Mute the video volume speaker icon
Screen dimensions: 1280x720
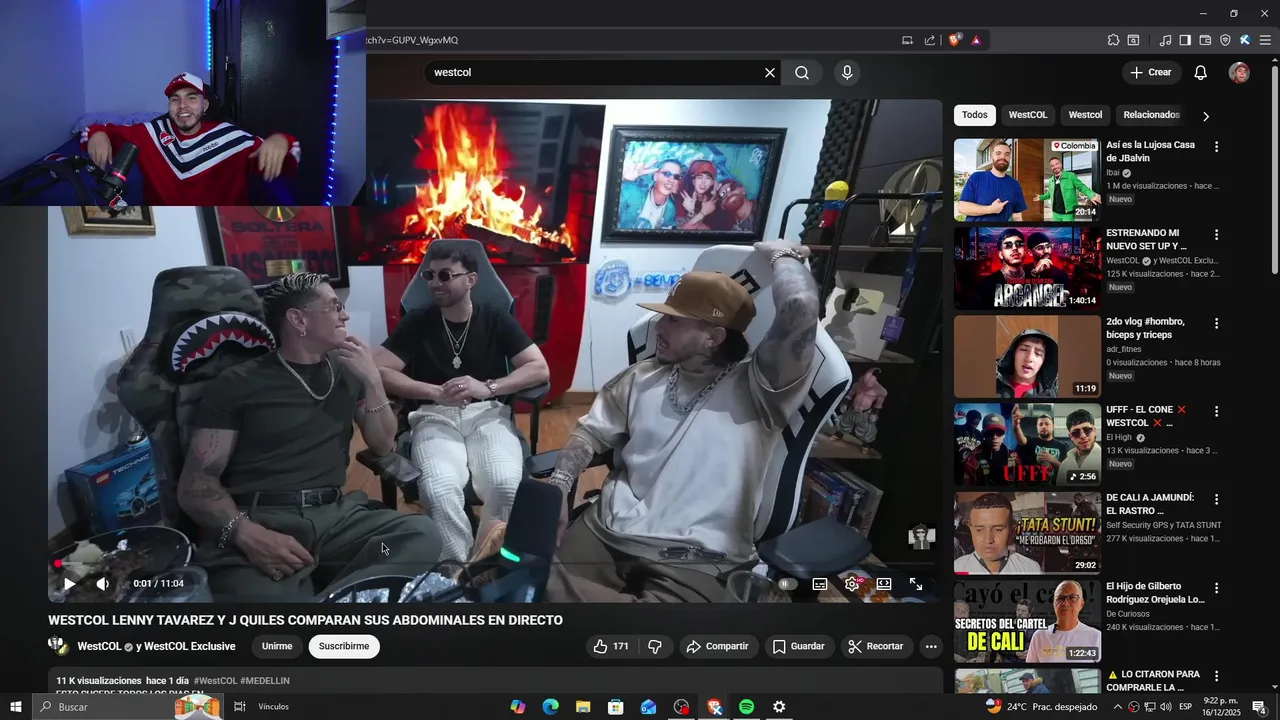pos(102,584)
